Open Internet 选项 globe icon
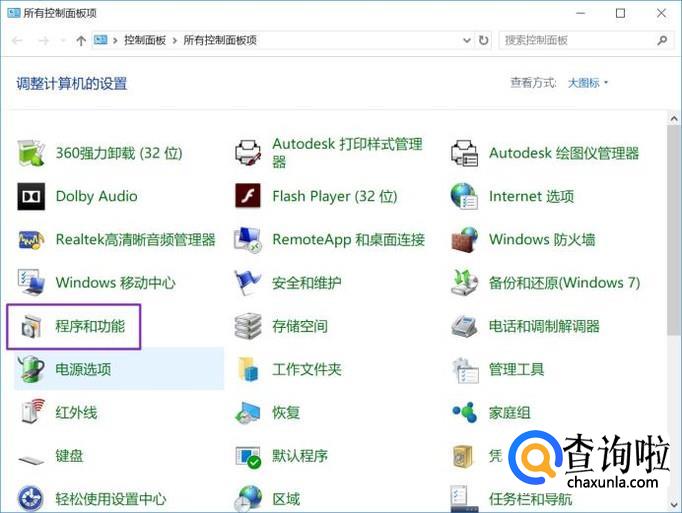Image resolution: width=682 pixels, height=513 pixels. tap(465, 196)
